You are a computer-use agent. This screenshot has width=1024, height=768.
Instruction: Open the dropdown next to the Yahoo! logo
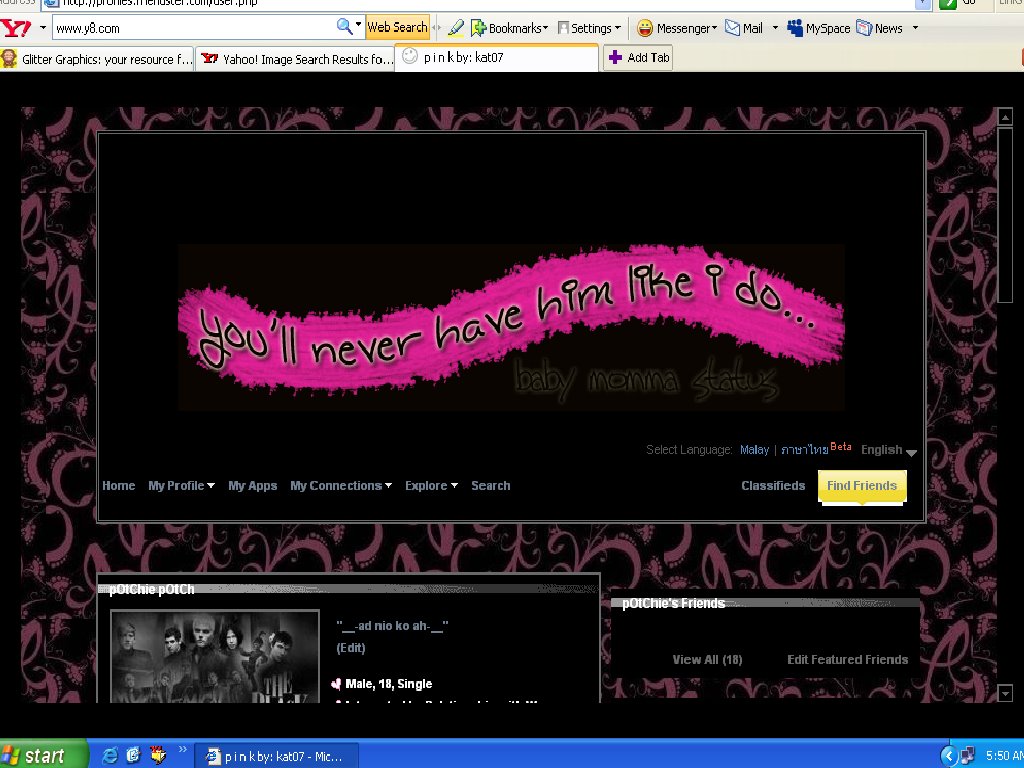pos(43,28)
